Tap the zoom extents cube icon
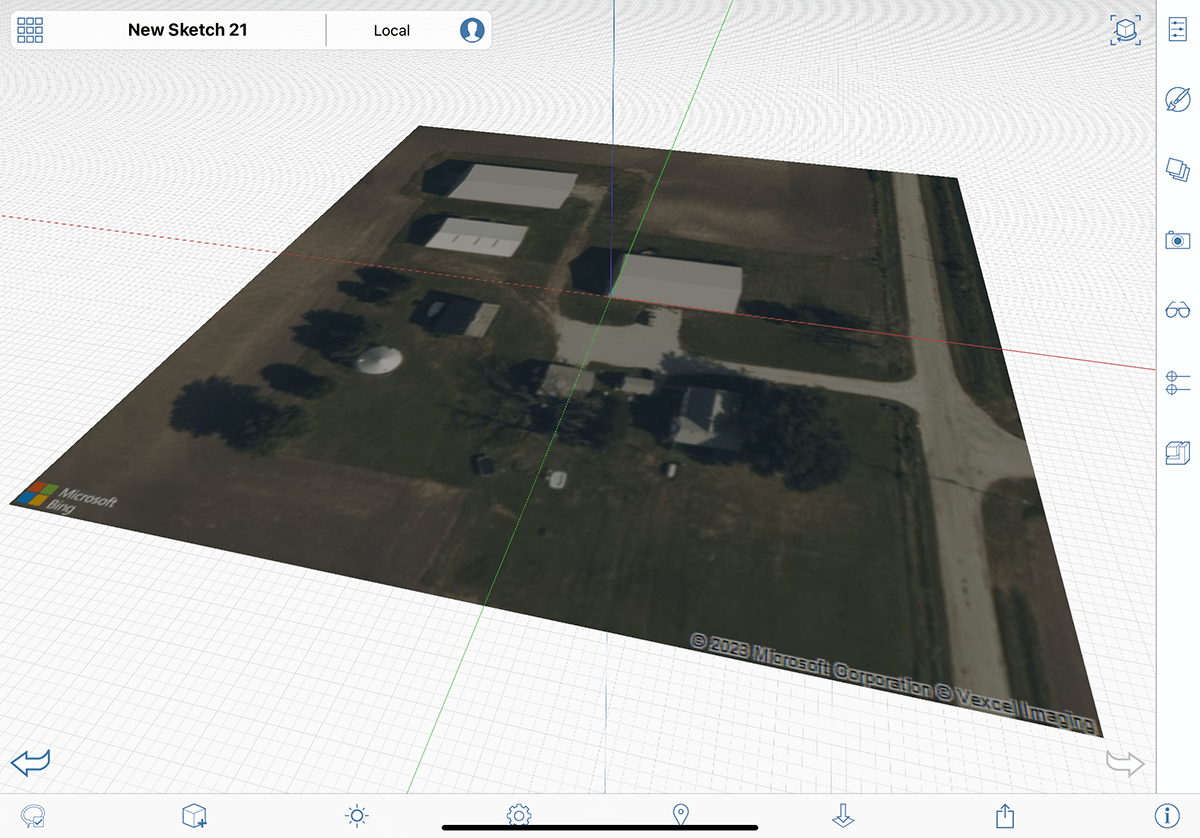Screen dimensions: 1200x838 pos(1126,30)
